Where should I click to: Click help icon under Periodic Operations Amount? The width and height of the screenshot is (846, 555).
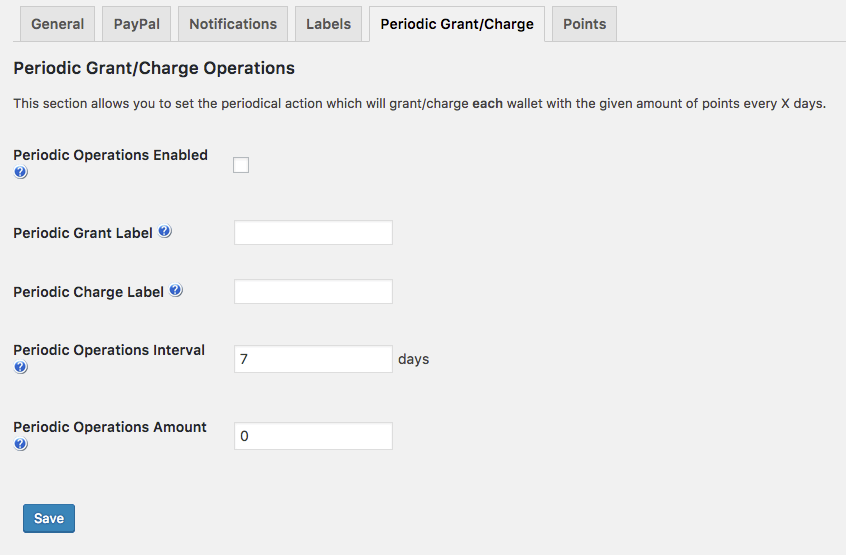(21, 445)
